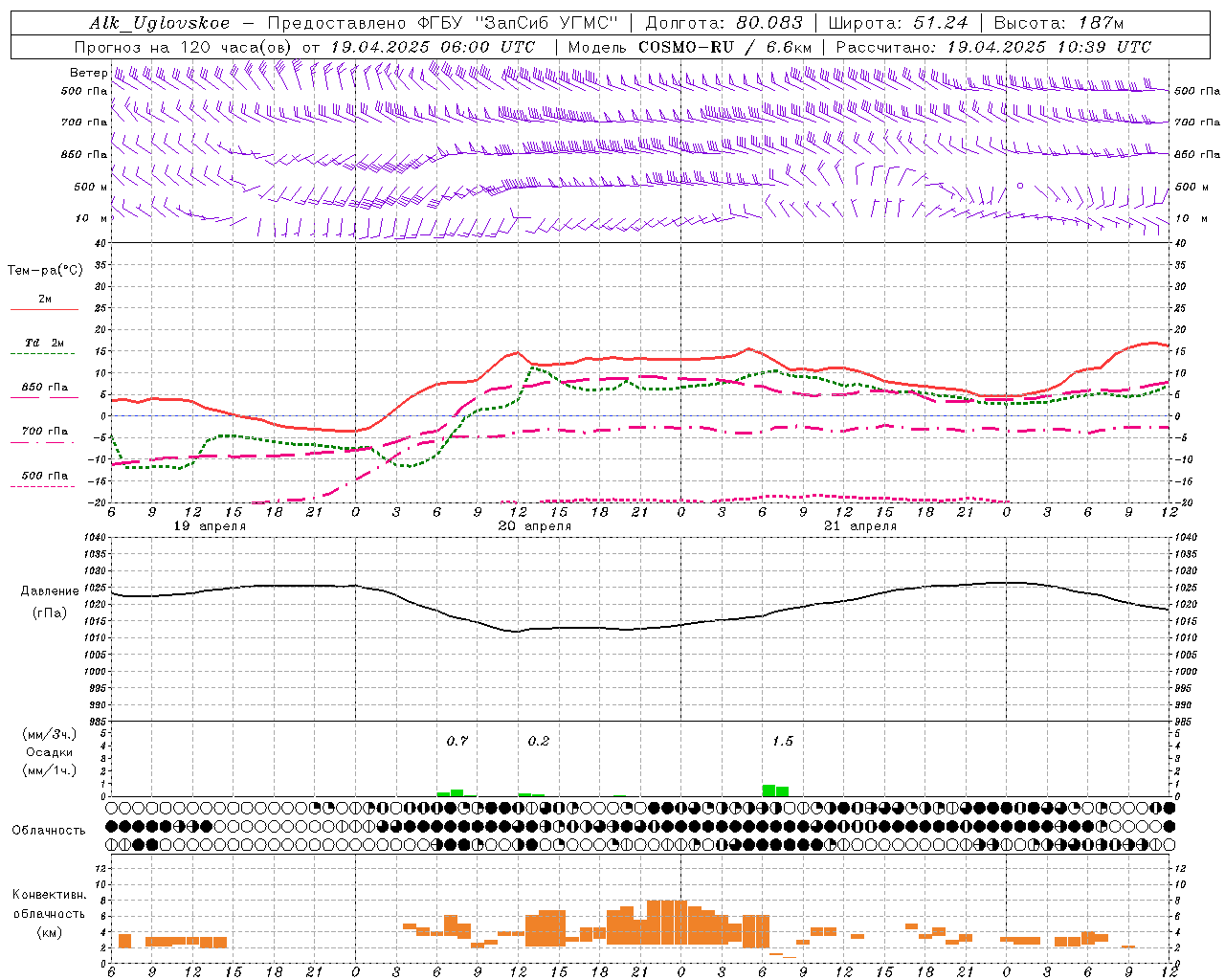Click the 'Ветер' wind panel label
This screenshot has height=980, width=1225.
coord(88,74)
